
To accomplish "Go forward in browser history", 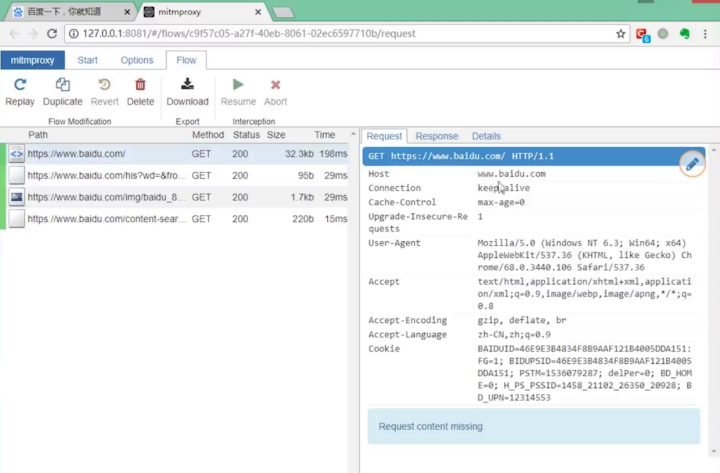I will (33, 34).
